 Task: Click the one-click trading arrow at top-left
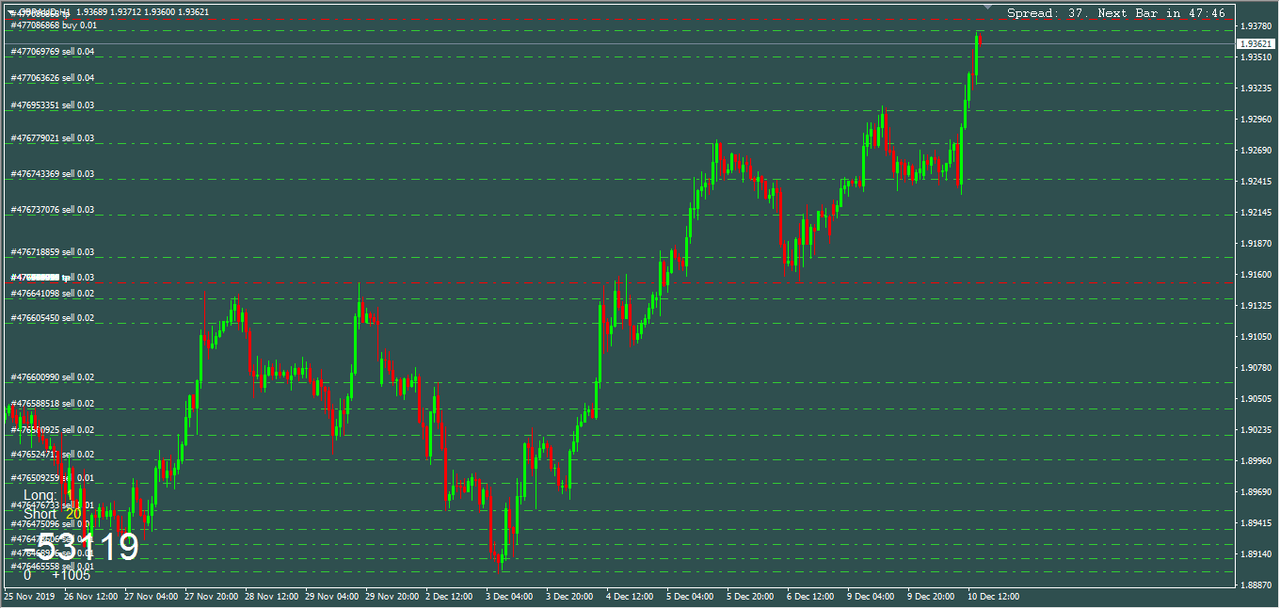click(10, 12)
